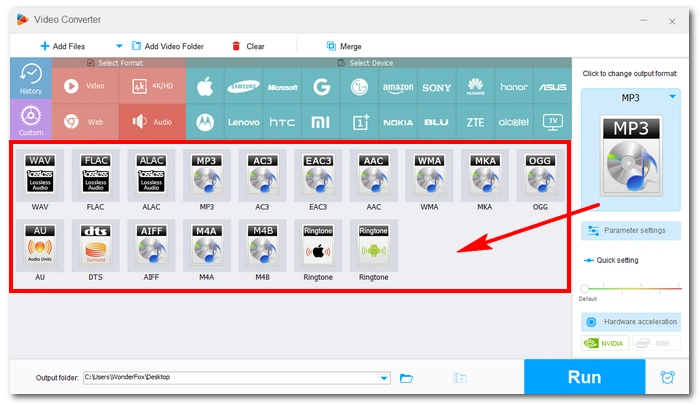Choose the AIFF format icon

[x=151, y=246]
